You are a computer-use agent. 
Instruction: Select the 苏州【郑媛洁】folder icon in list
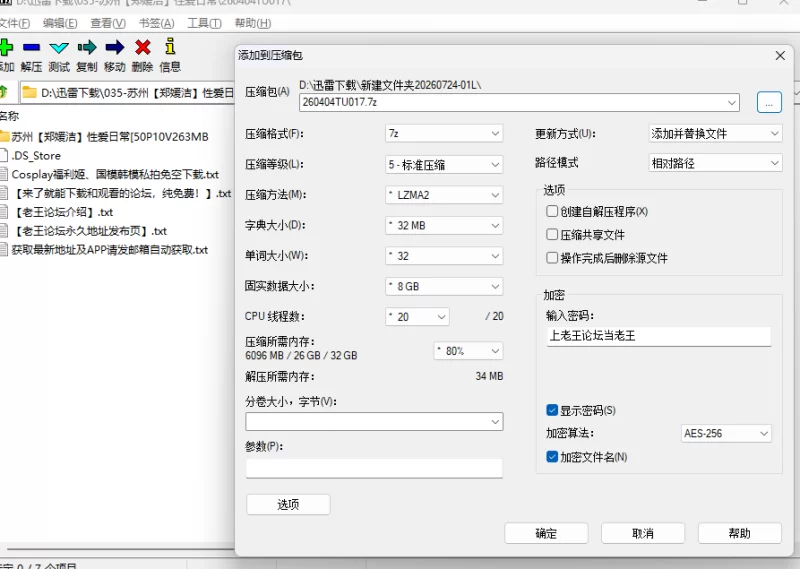point(5,136)
